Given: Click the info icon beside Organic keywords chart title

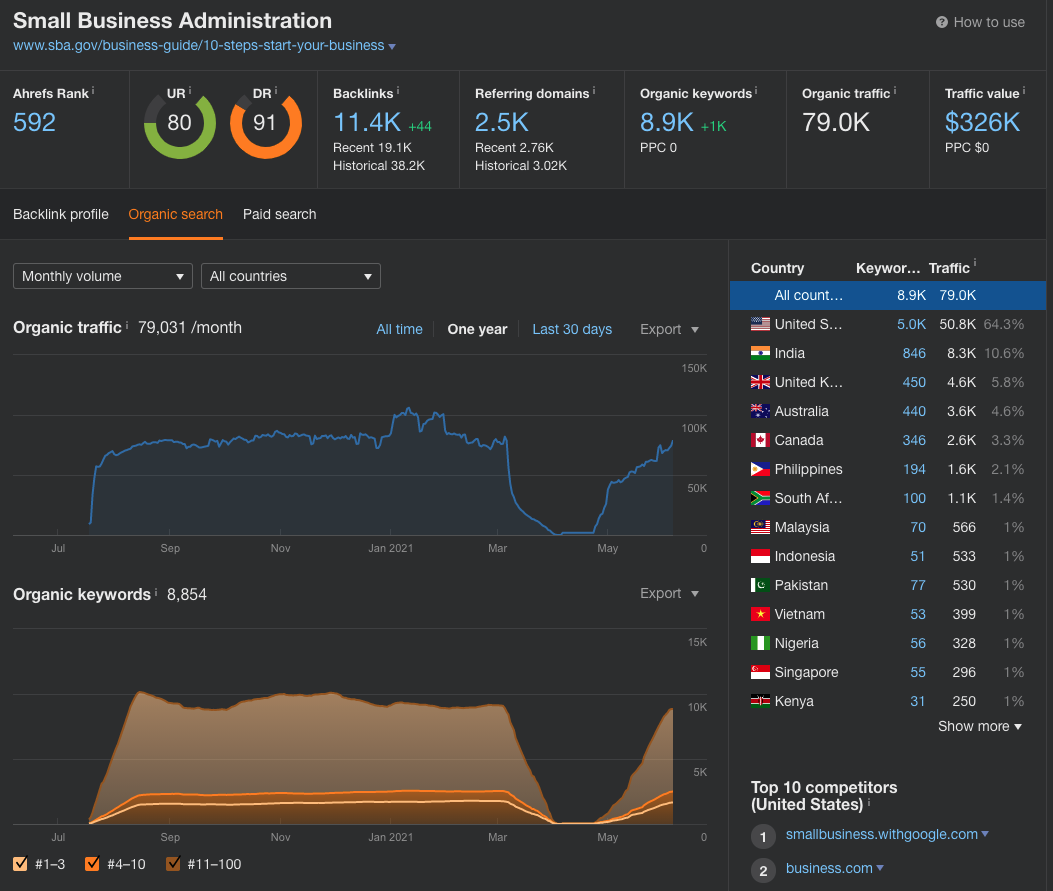Looking at the screenshot, I should (158, 593).
